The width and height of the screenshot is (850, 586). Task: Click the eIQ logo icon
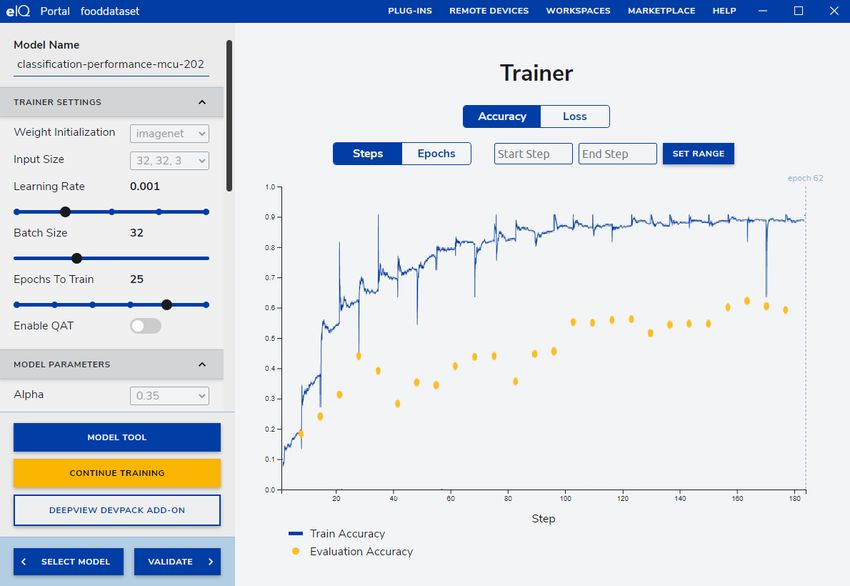tap(18, 11)
